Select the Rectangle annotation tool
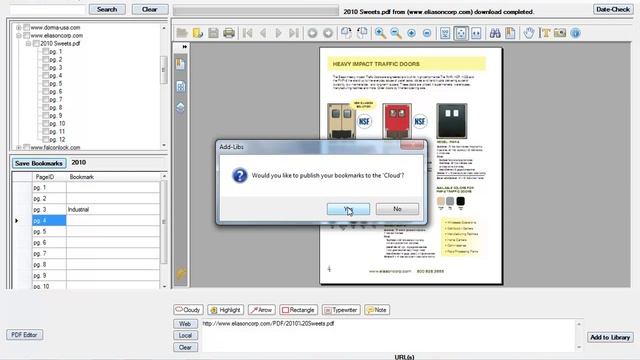The image size is (640, 360). (x=298, y=310)
